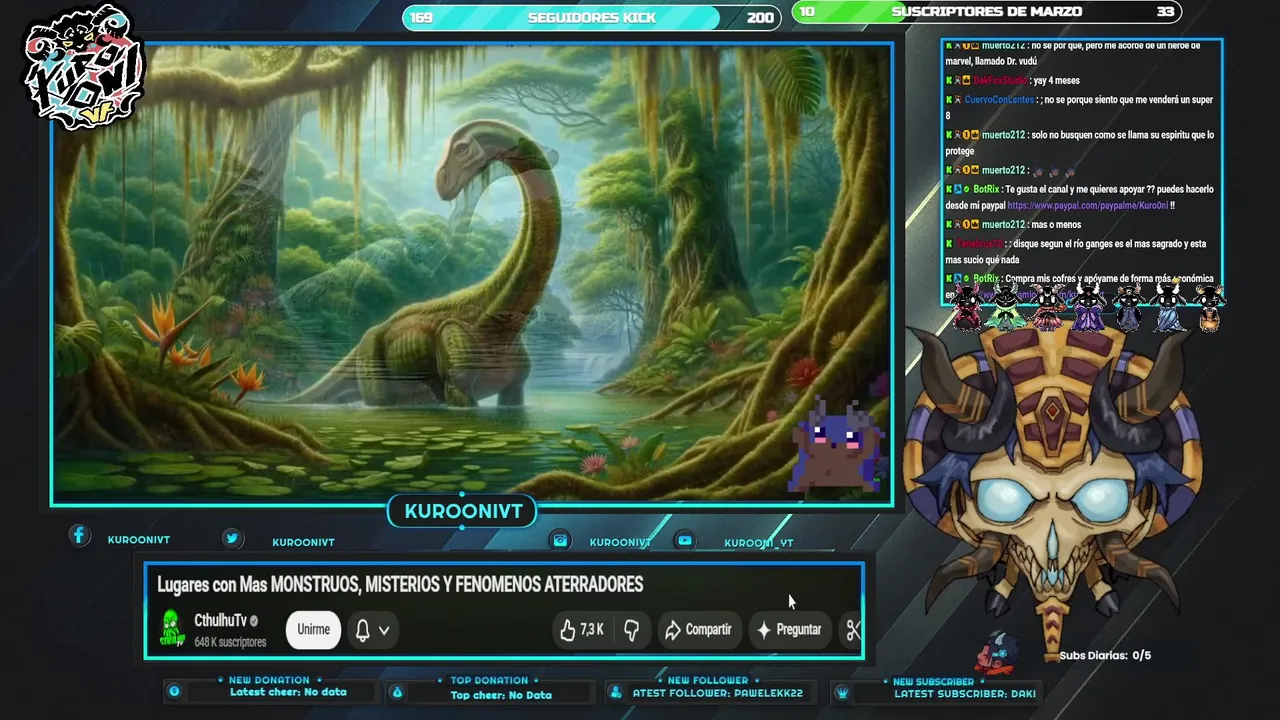The image size is (1280, 720).
Task: Click the chat message about río Ganges
Action: coord(1076,251)
